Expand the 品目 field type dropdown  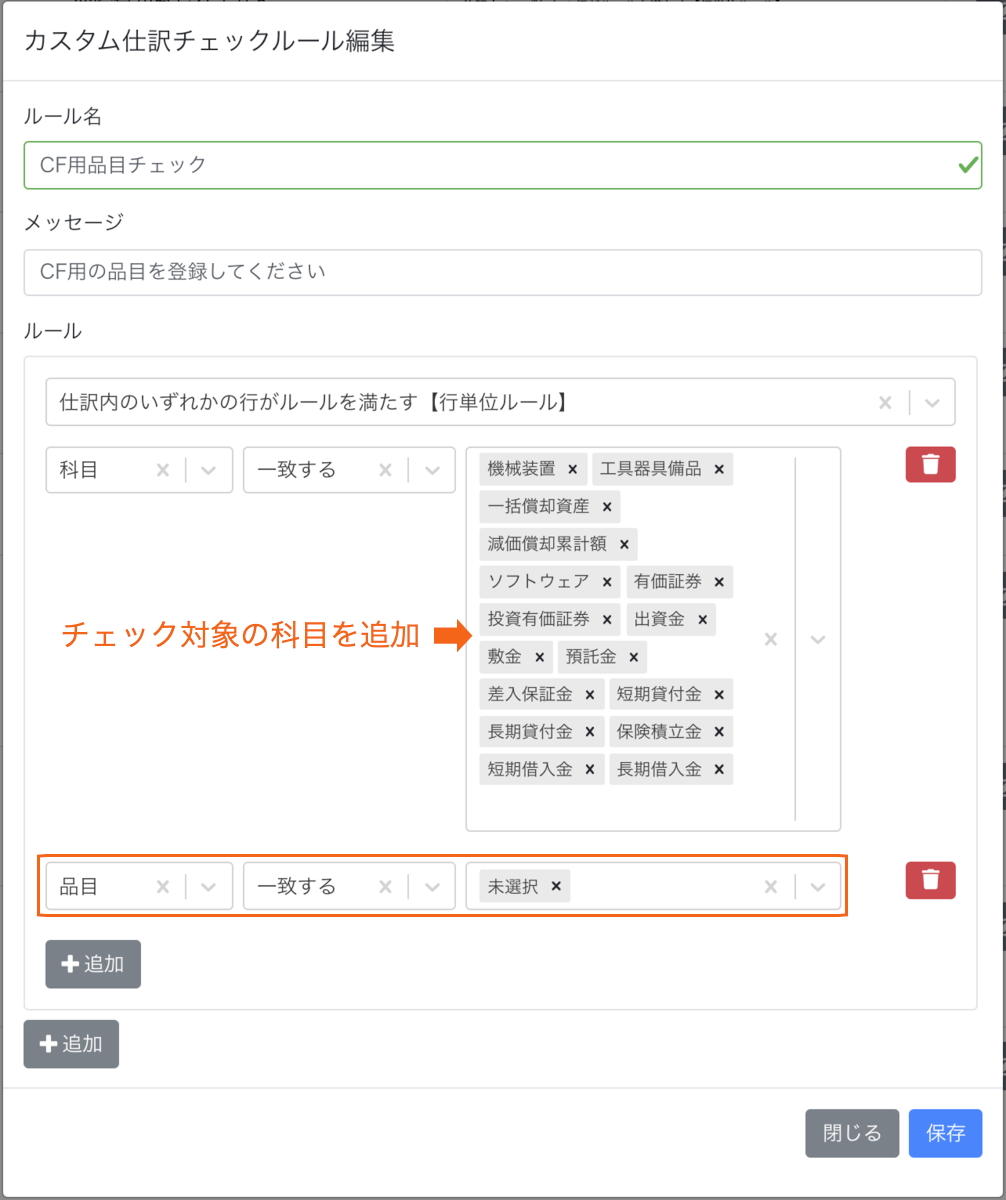[x=209, y=886]
